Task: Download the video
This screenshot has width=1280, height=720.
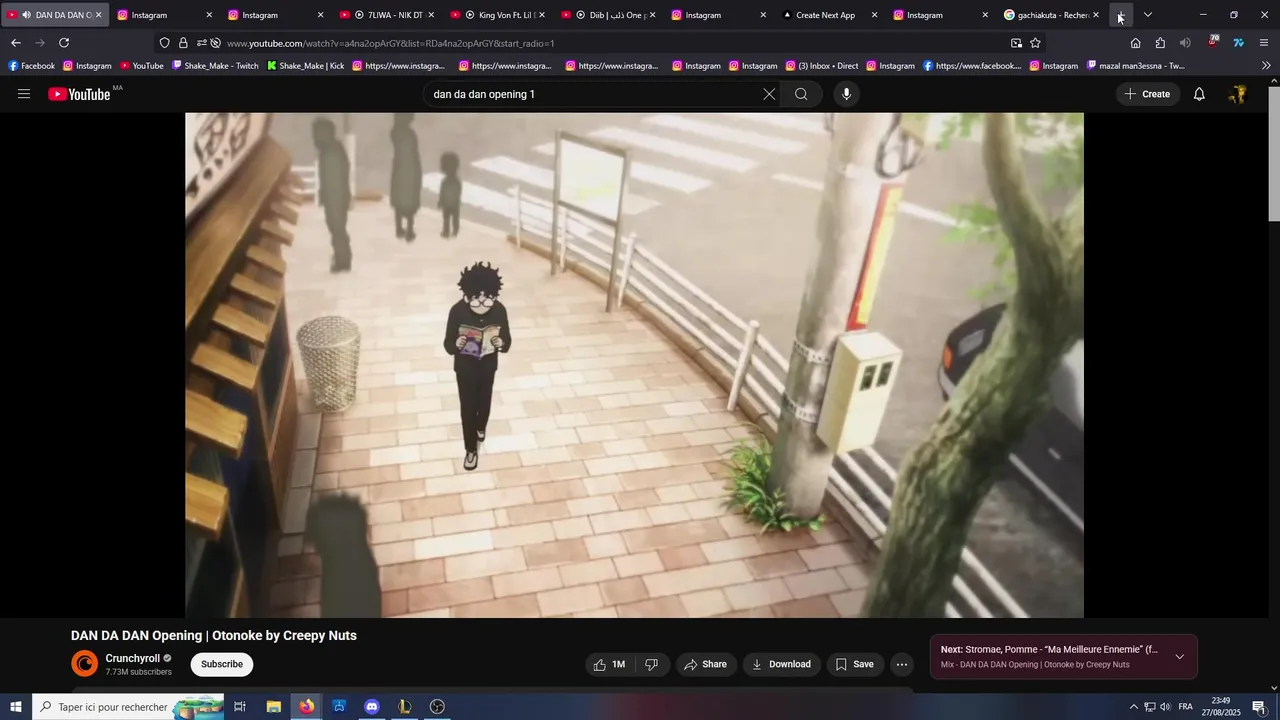Action: click(781, 664)
